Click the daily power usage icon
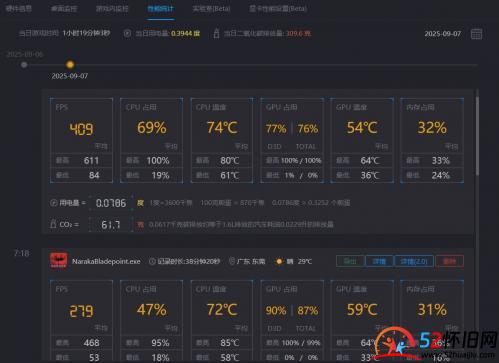The height and width of the screenshot is (363, 499). (x=127, y=33)
